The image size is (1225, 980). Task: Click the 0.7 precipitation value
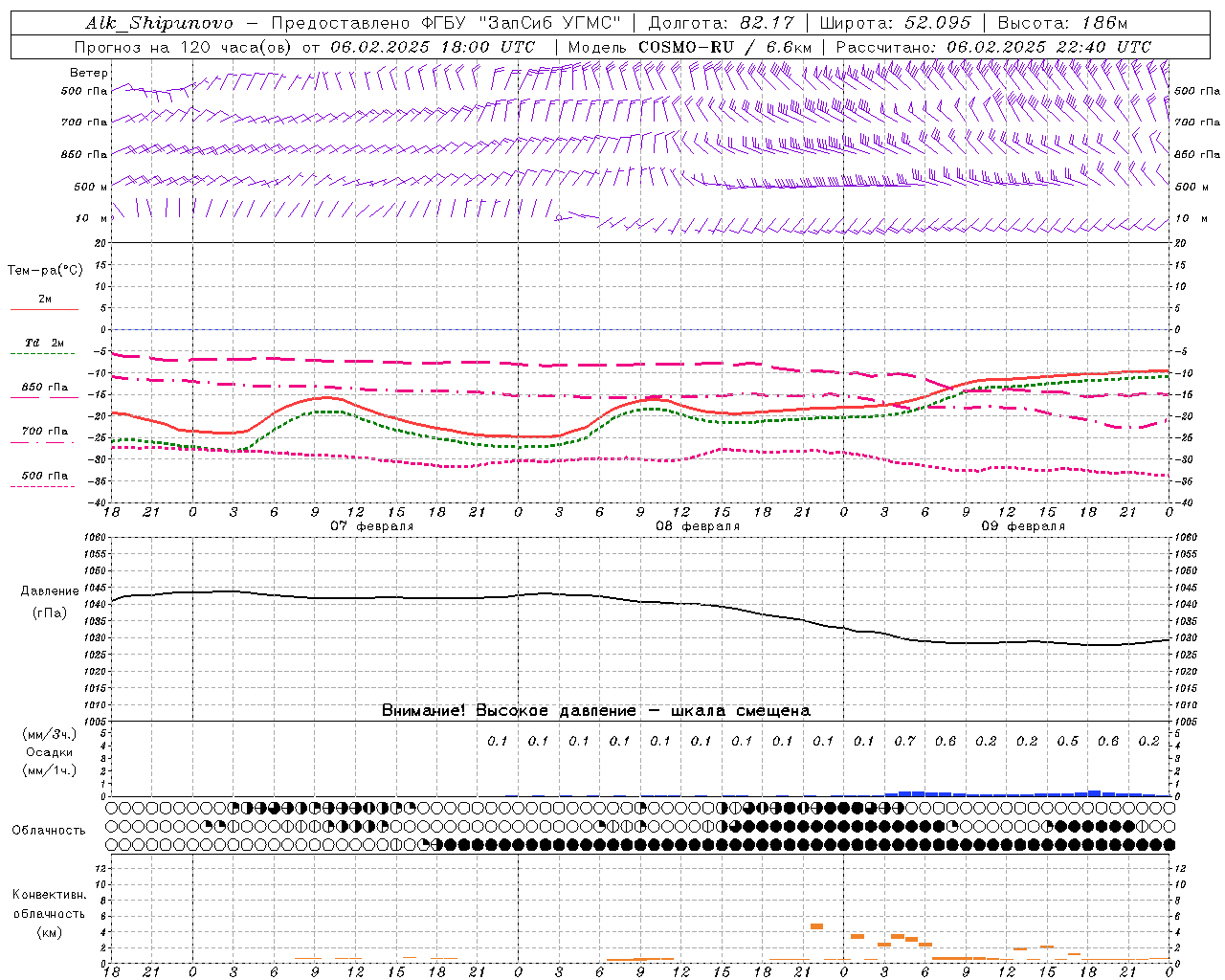coord(904,741)
